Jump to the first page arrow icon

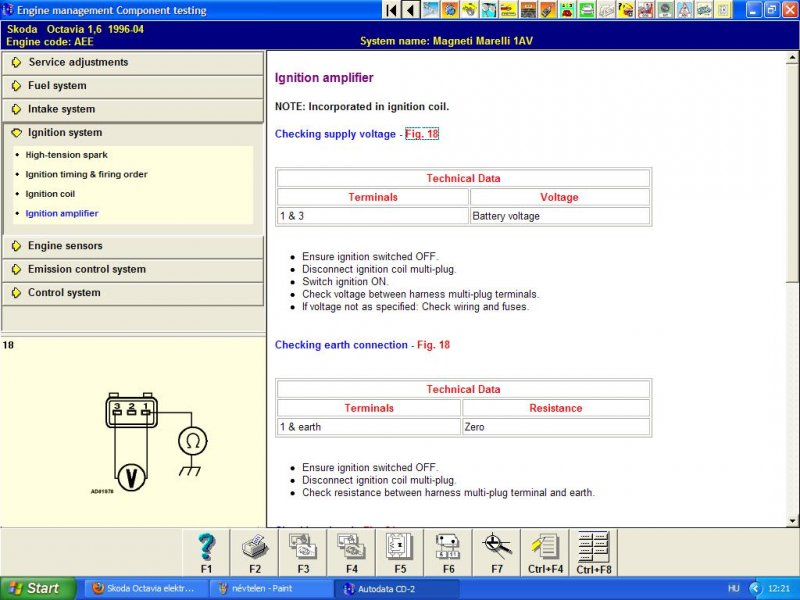392,10
